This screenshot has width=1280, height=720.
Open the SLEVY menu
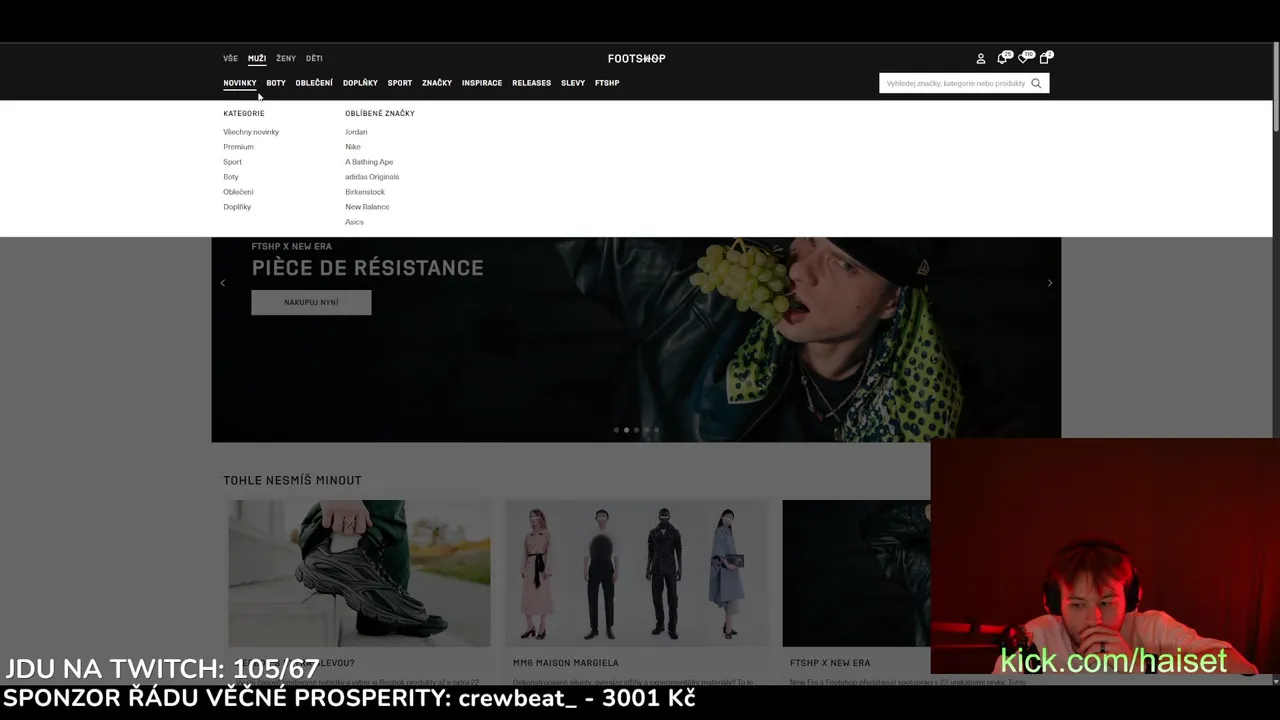tap(573, 83)
